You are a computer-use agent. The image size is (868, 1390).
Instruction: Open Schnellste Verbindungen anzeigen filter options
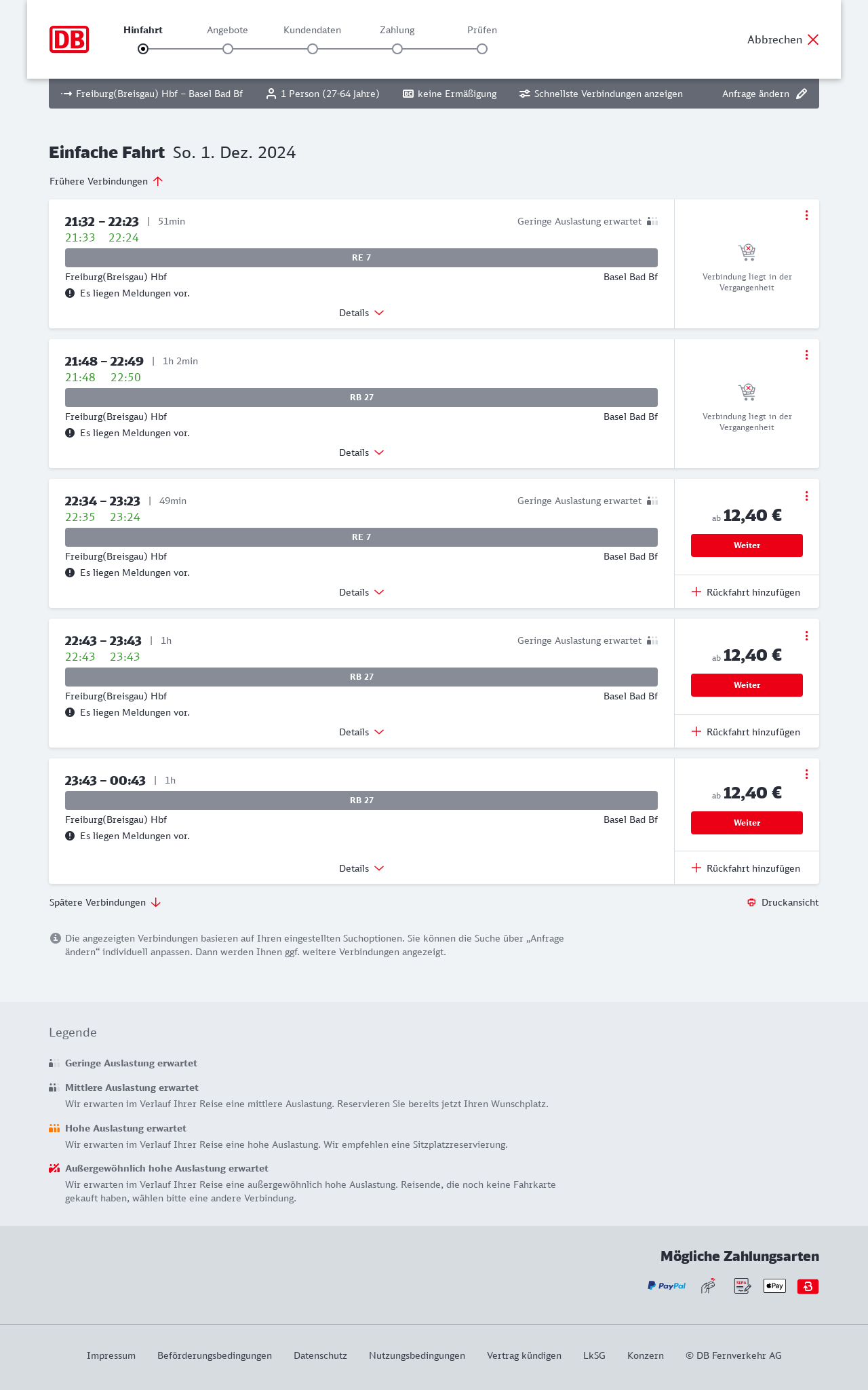click(x=601, y=94)
